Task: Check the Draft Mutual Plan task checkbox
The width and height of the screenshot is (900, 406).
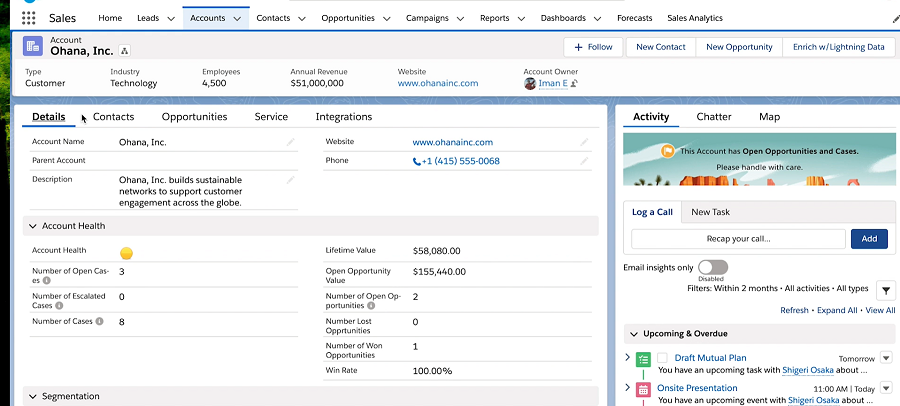Action: (662, 358)
